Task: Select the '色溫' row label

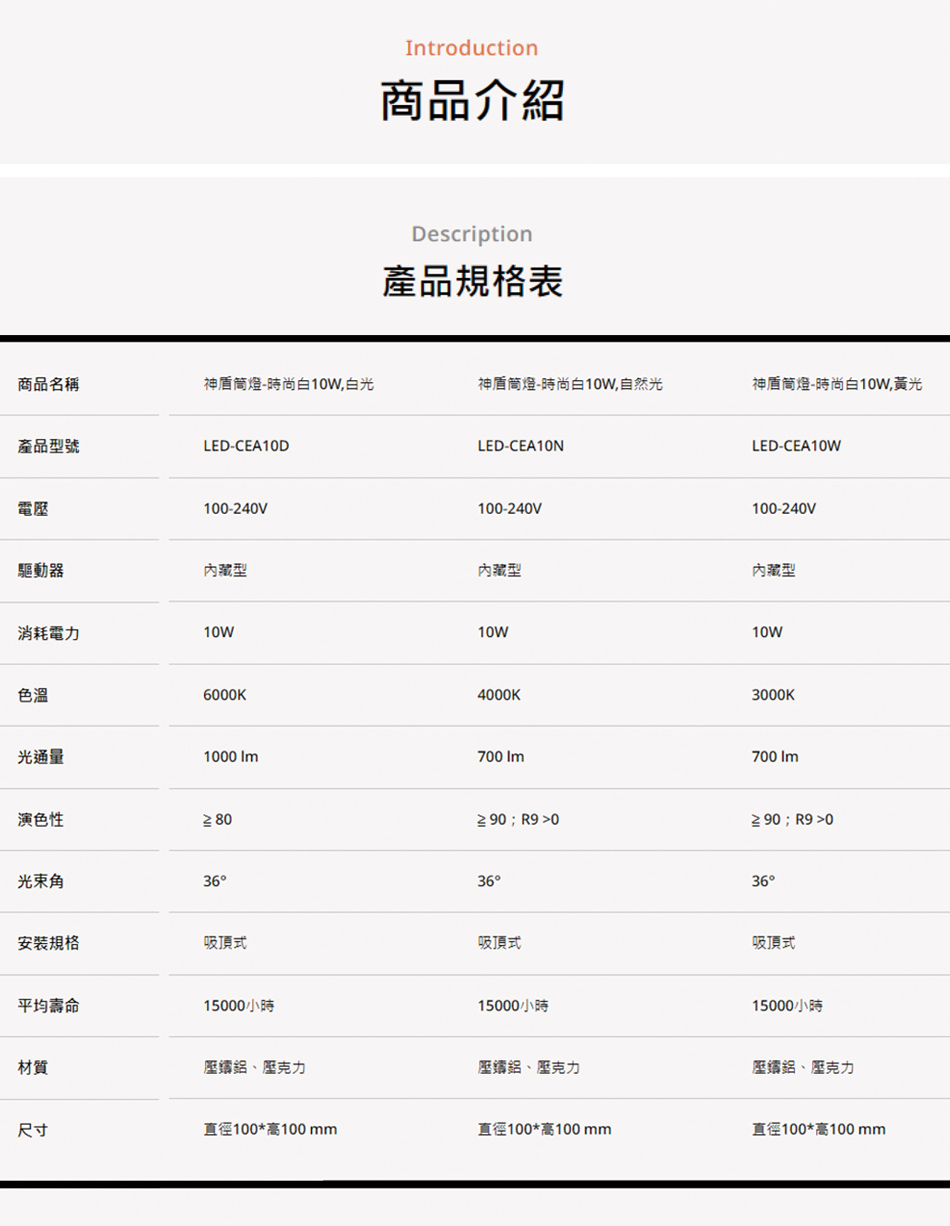Action: click(x=33, y=695)
